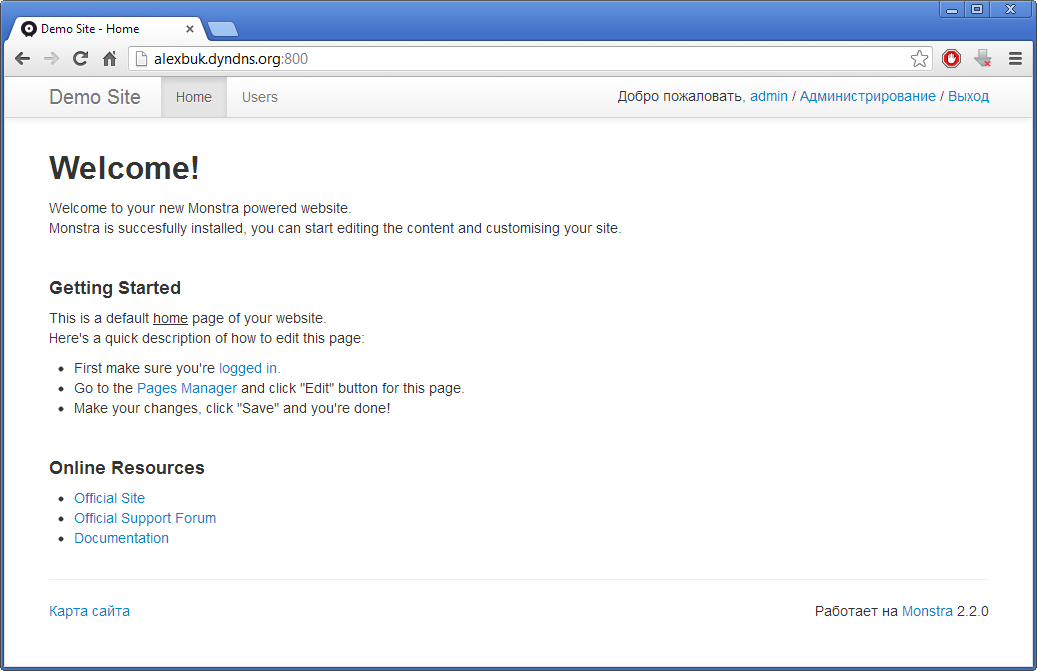1037x671 pixels.
Task: Open the Chrome hamburger menu
Action: click(1015, 59)
